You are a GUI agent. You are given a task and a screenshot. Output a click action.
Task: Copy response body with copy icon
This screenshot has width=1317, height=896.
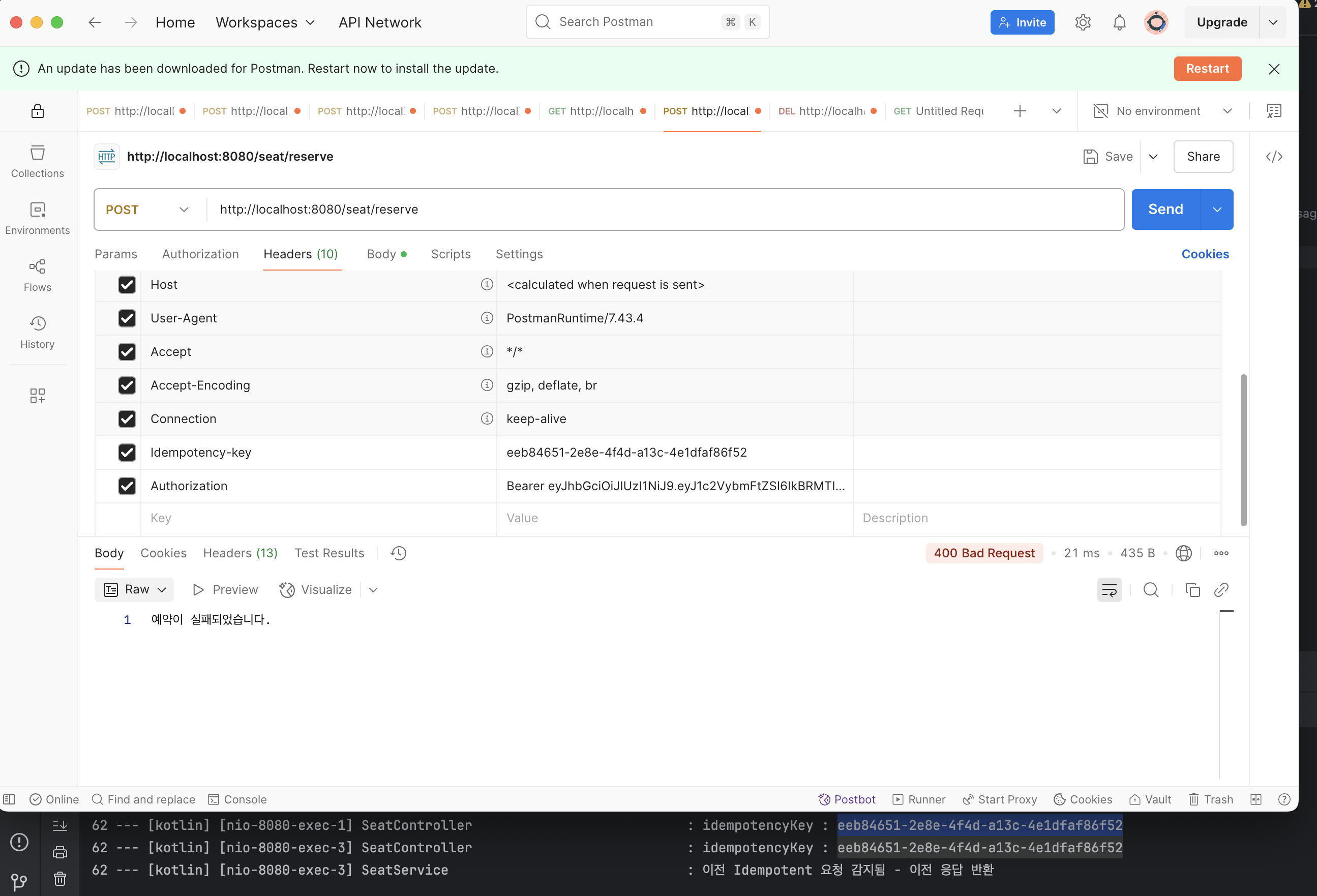coord(1192,590)
